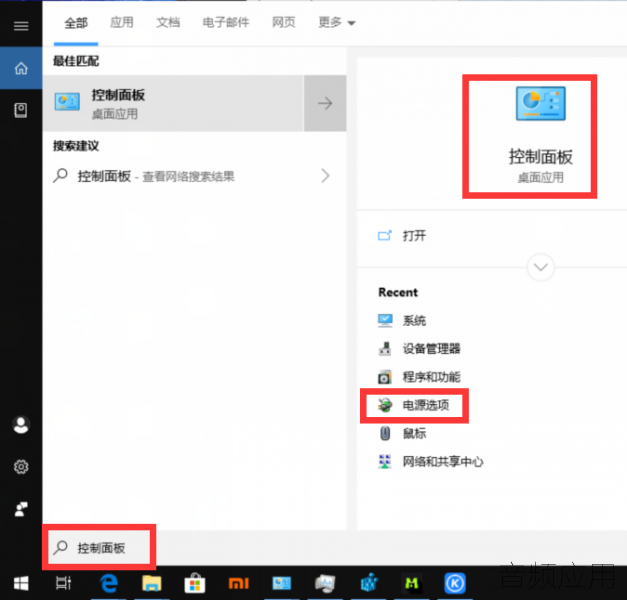Click the user account icon in sidebar

click(21, 425)
